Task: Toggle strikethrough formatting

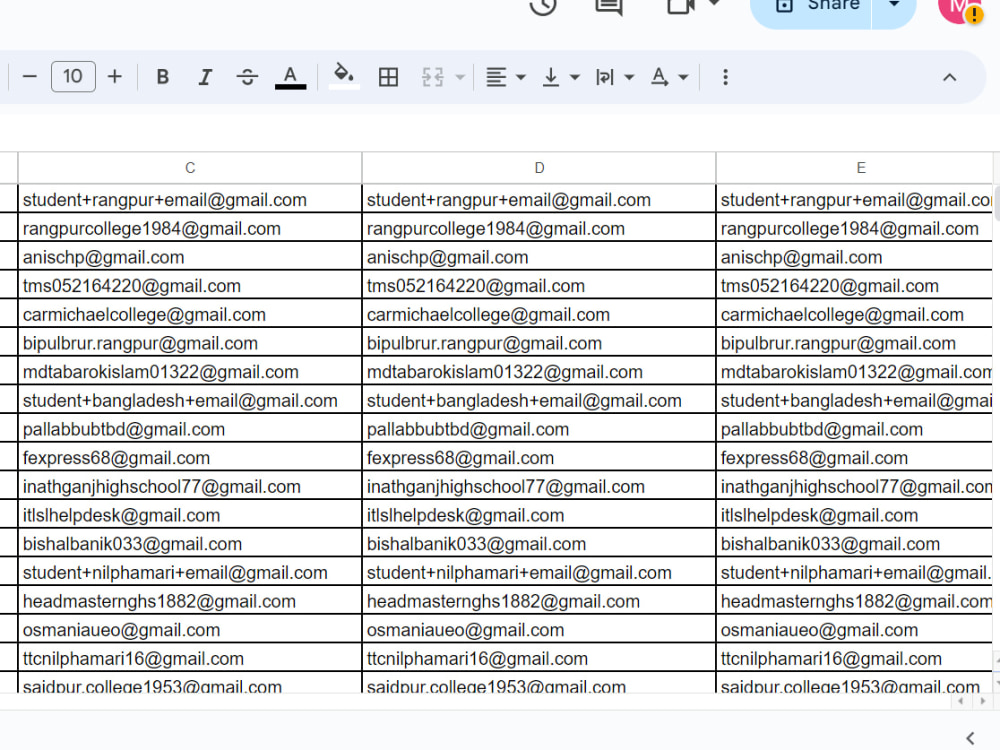Action: (x=246, y=76)
